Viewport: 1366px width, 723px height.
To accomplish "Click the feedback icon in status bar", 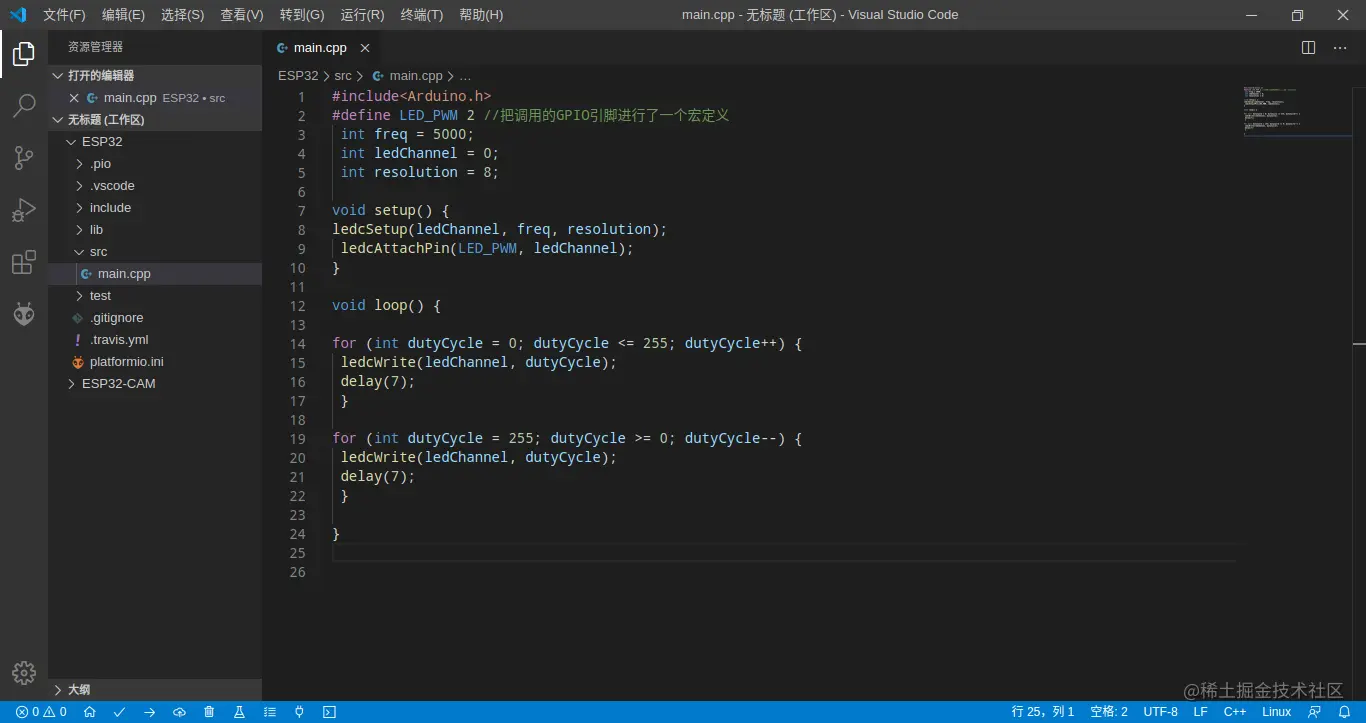I will tap(1315, 712).
